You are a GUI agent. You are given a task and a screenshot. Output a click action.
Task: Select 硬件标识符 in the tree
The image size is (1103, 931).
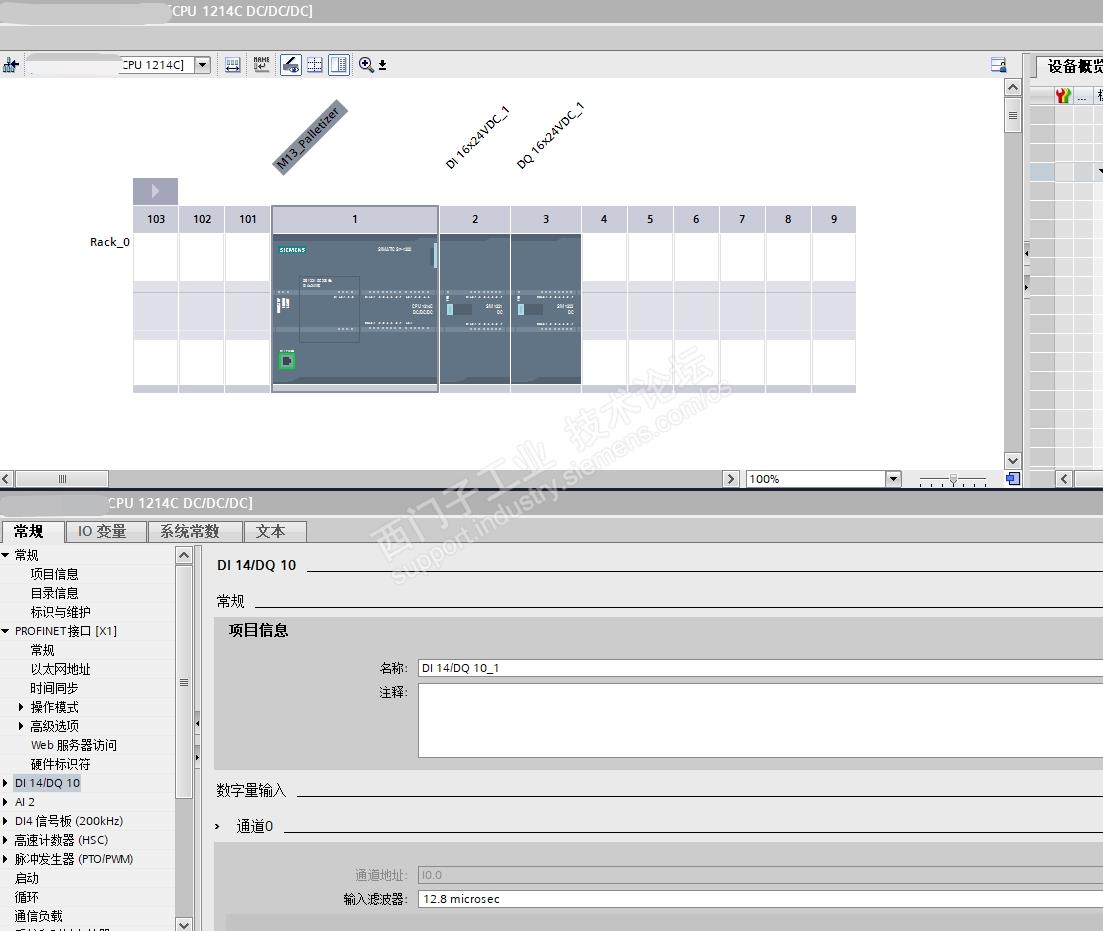tap(60, 764)
